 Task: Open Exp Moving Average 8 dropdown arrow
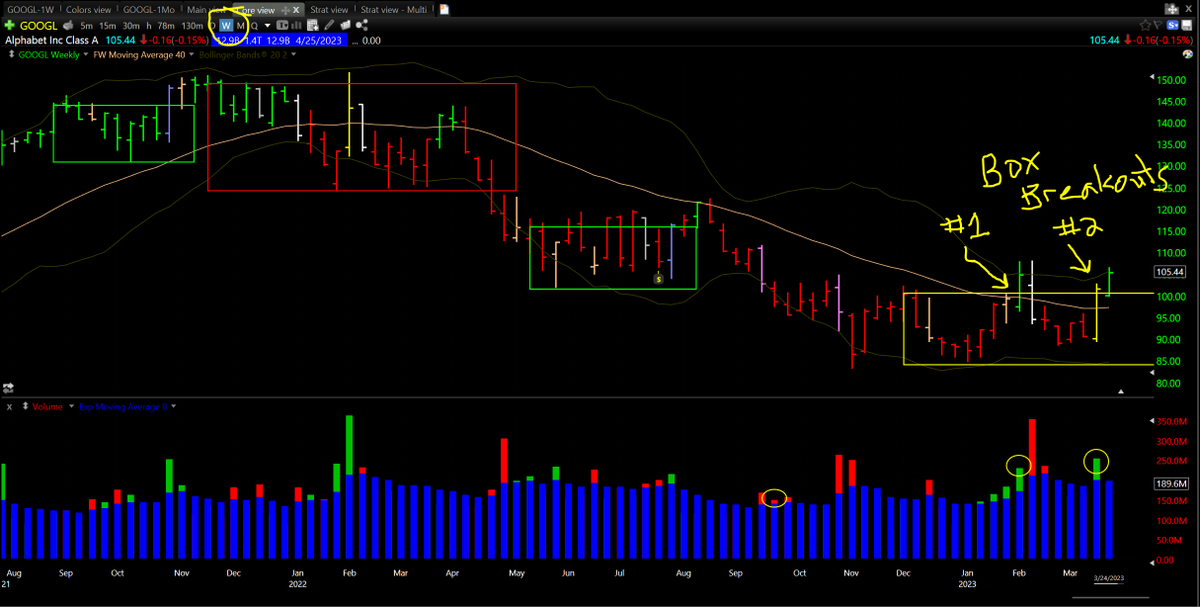[x=174, y=406]
